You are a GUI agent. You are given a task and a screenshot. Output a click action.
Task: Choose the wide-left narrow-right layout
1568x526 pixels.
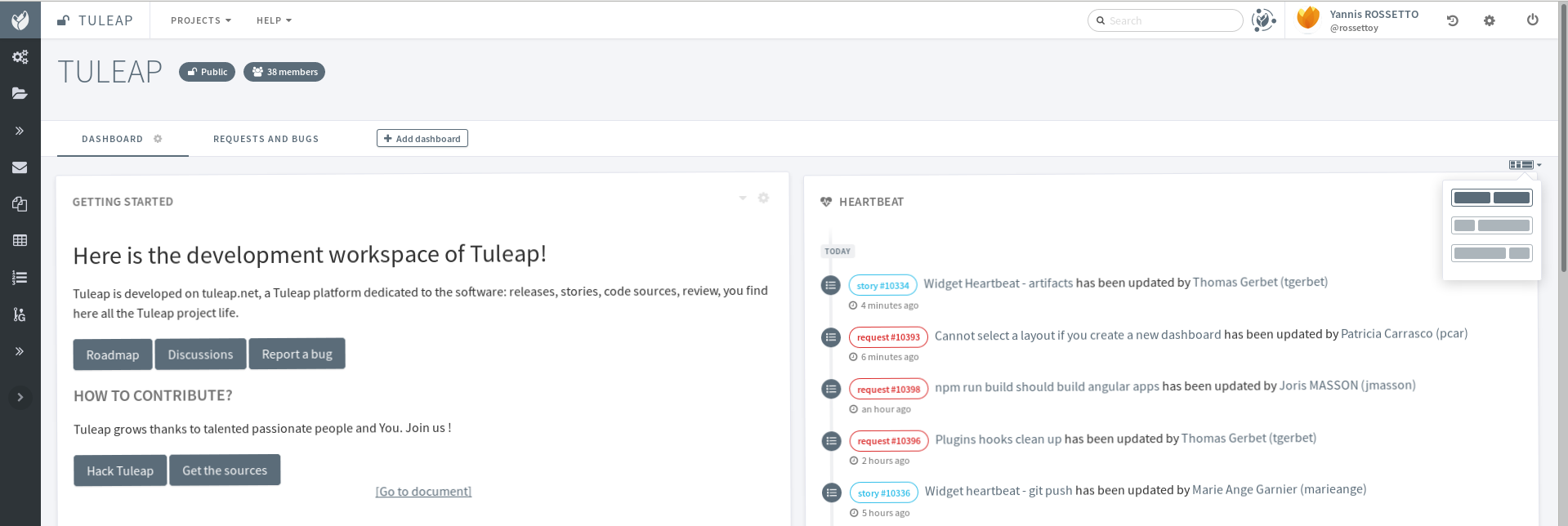point(1492,253)
